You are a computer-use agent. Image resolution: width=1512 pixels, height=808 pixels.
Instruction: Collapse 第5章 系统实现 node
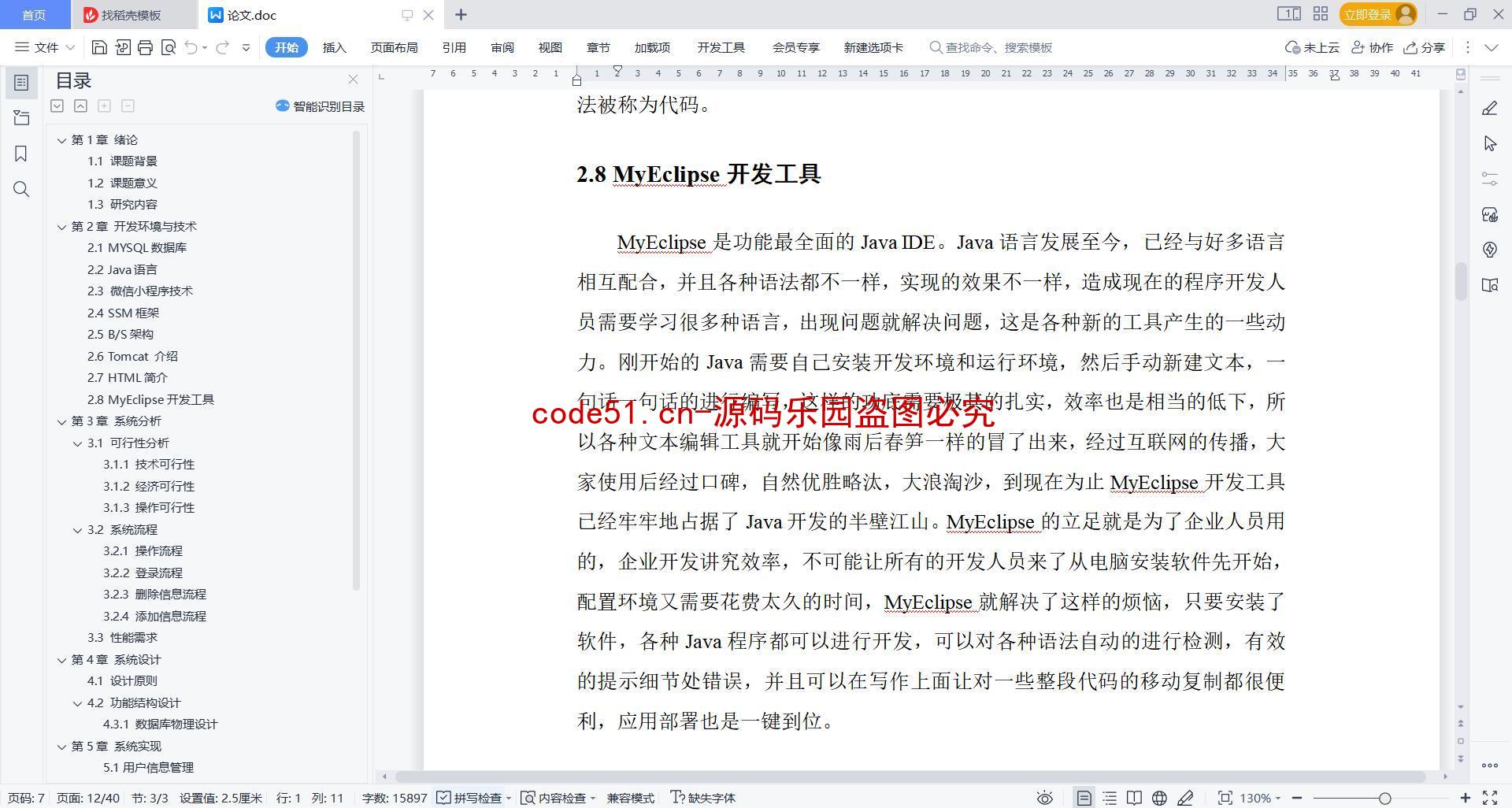[61, 747]
